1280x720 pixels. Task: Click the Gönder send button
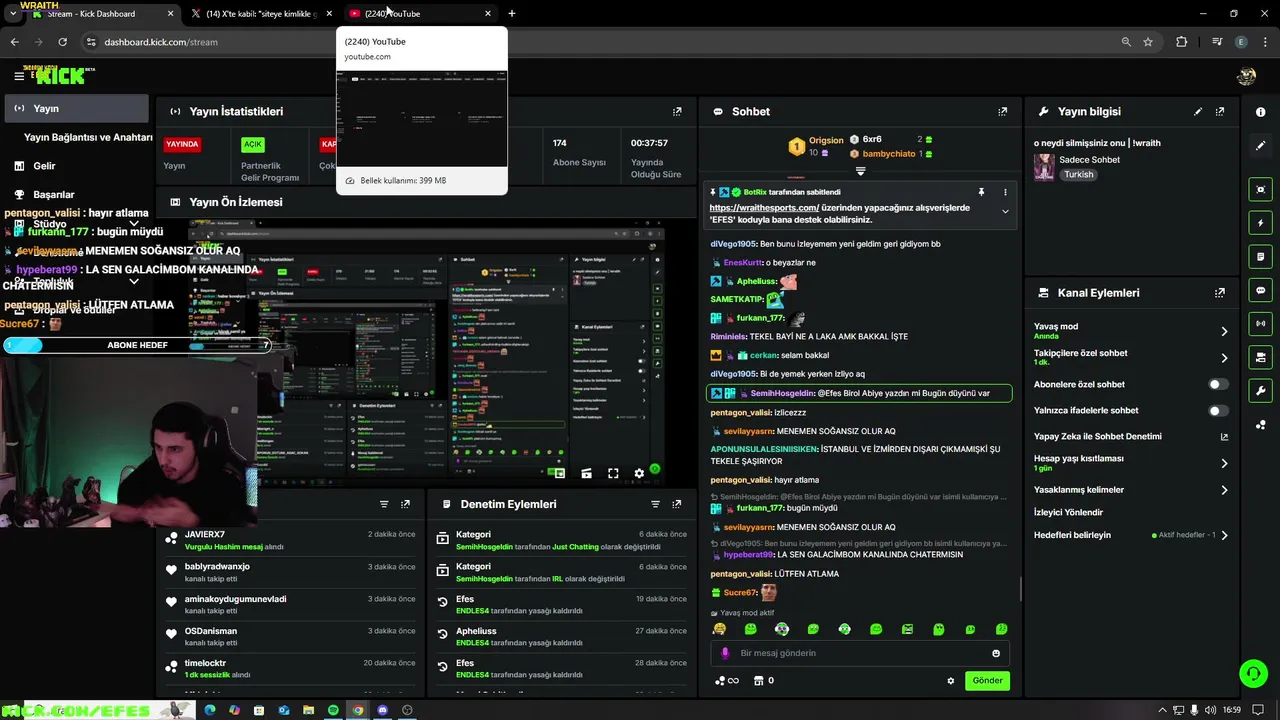point(987,681)
